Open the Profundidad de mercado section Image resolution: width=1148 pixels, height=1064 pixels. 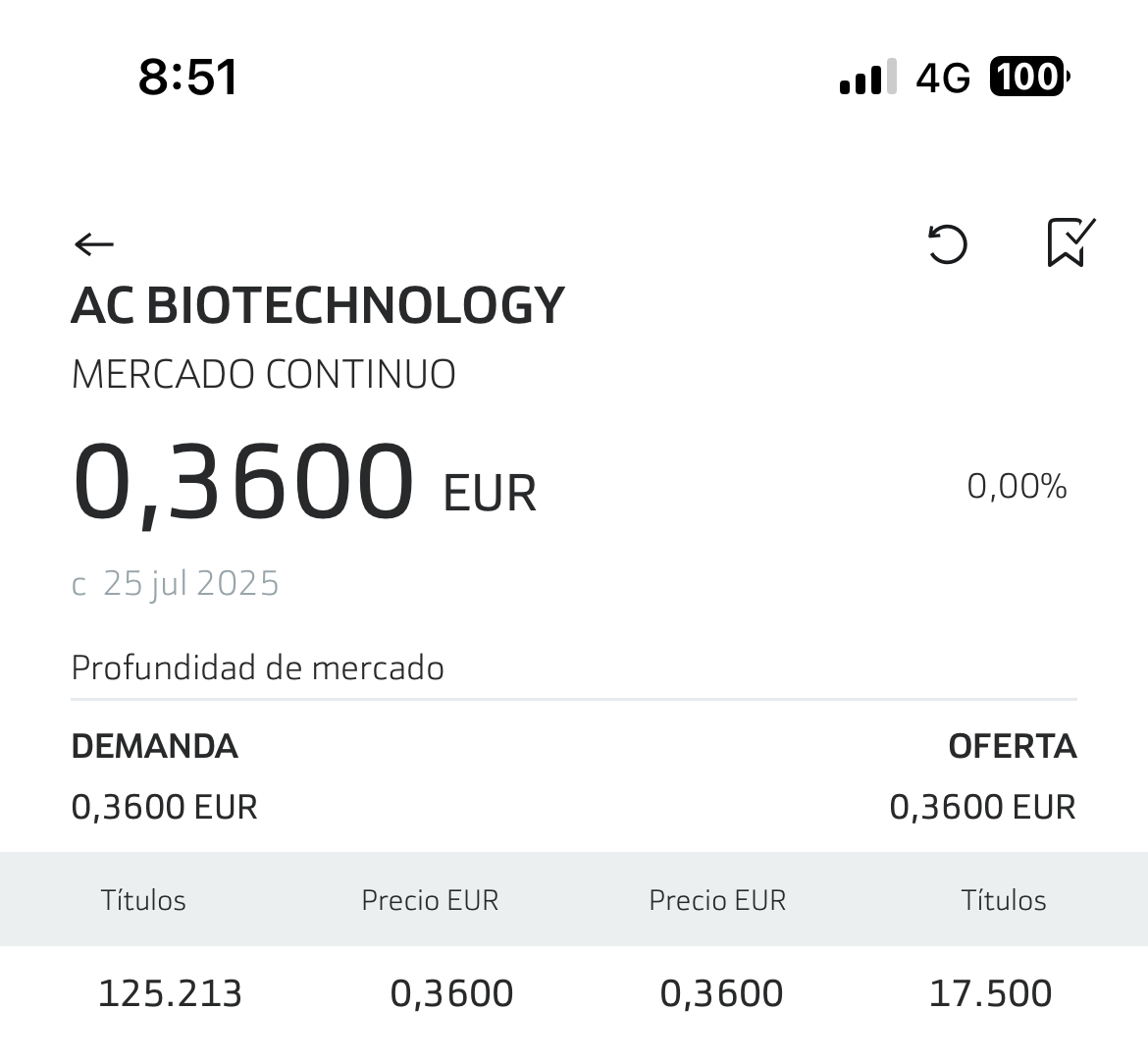tap(258, 667)
